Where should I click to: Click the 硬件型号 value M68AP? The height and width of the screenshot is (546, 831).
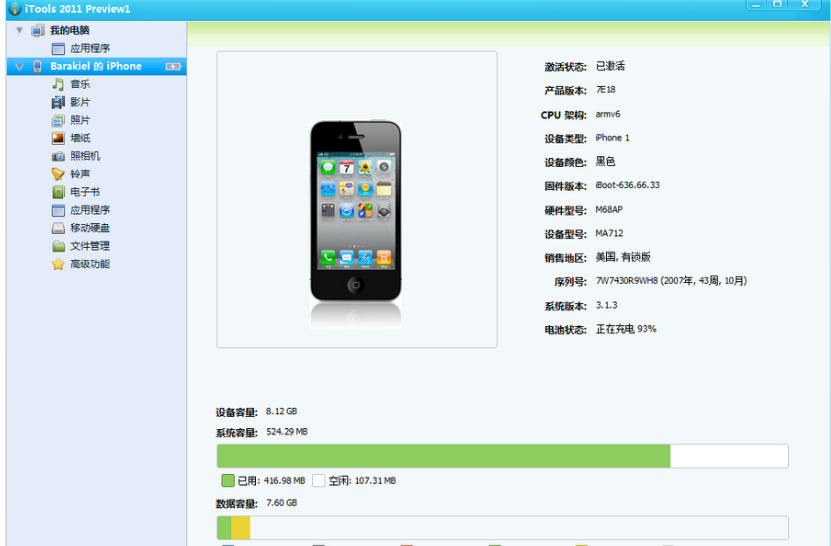[609, 209]
